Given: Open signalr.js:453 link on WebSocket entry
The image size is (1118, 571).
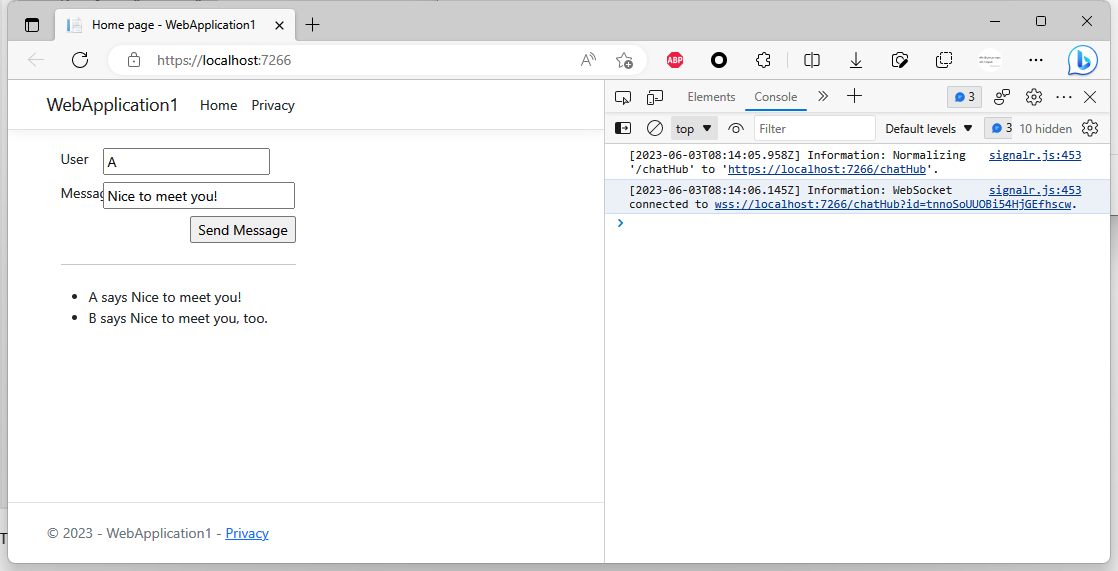Looking at the screenshot, I should click(x=1035, y=190).
